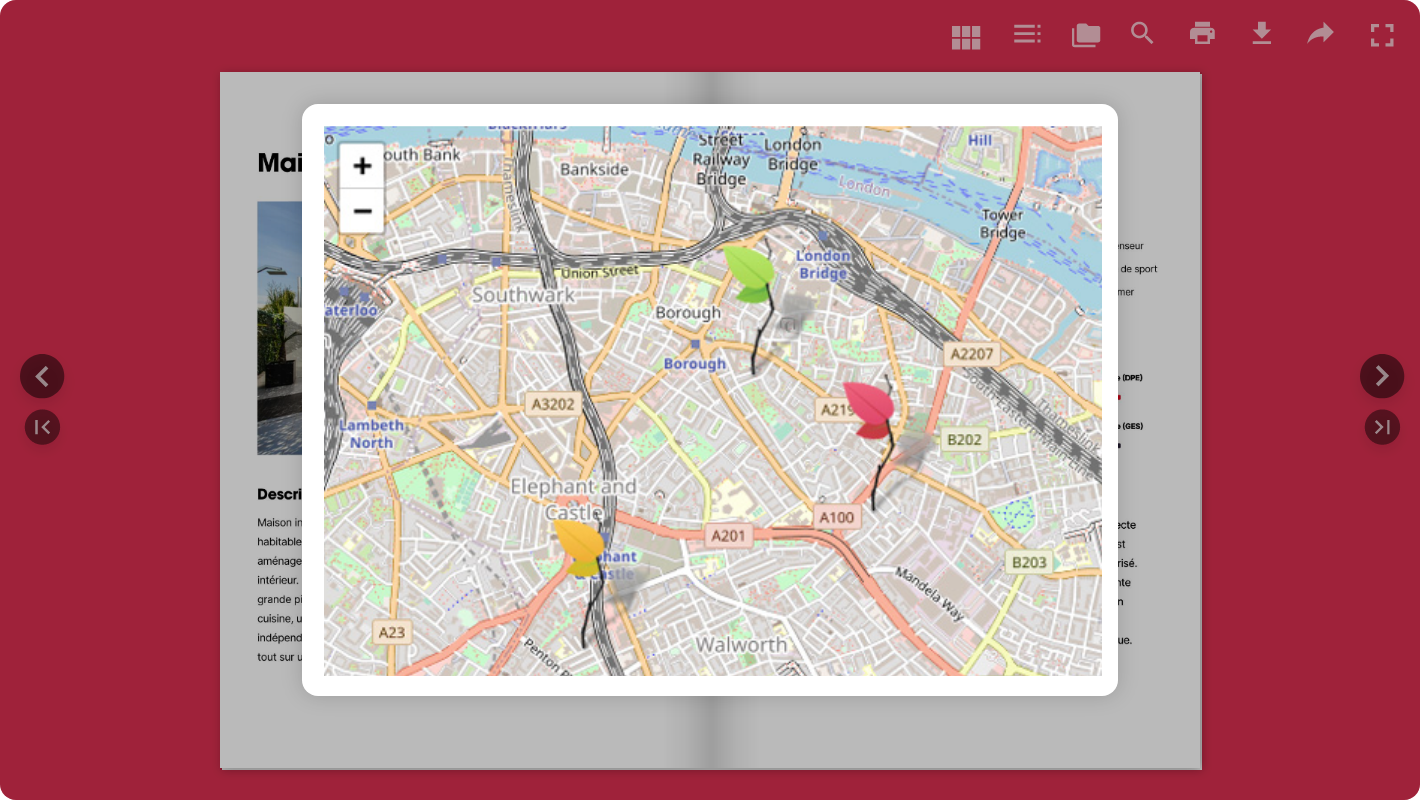Share the flipbook using arrow icon

click(1321, 35)
